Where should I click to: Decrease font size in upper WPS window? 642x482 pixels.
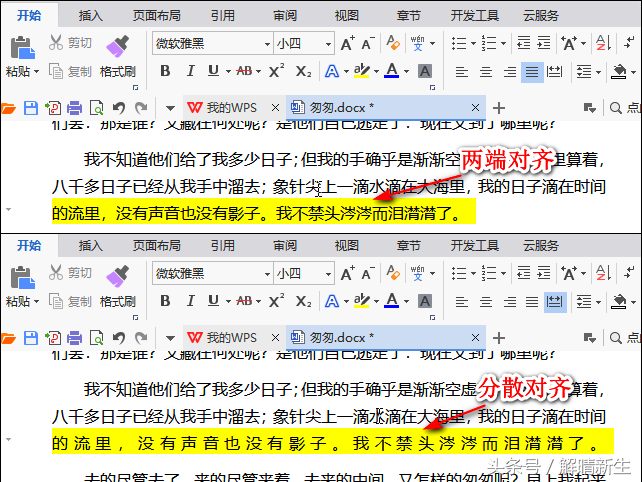(368, 43)
